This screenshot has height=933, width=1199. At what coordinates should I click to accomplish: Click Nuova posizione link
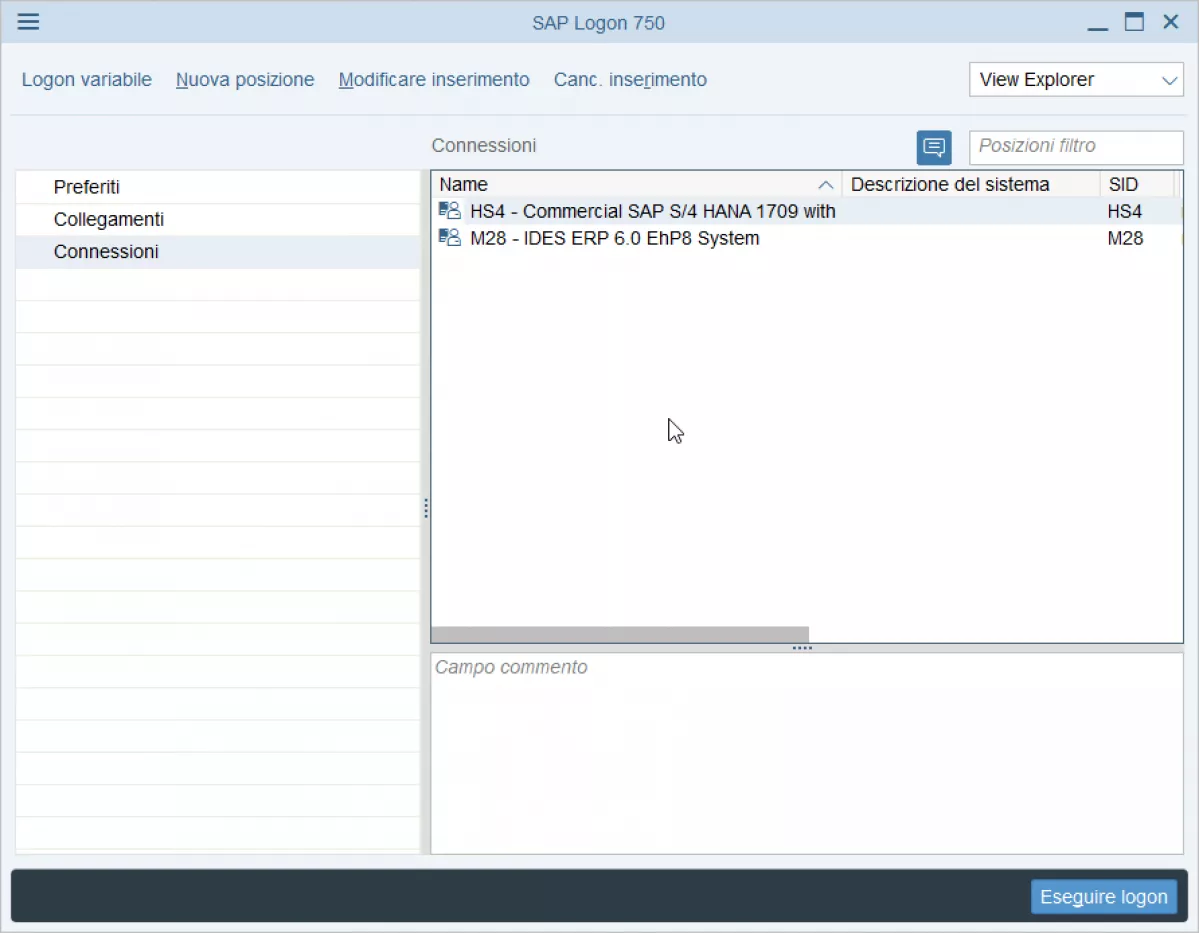pyautogui.click(x=245, y=80)
